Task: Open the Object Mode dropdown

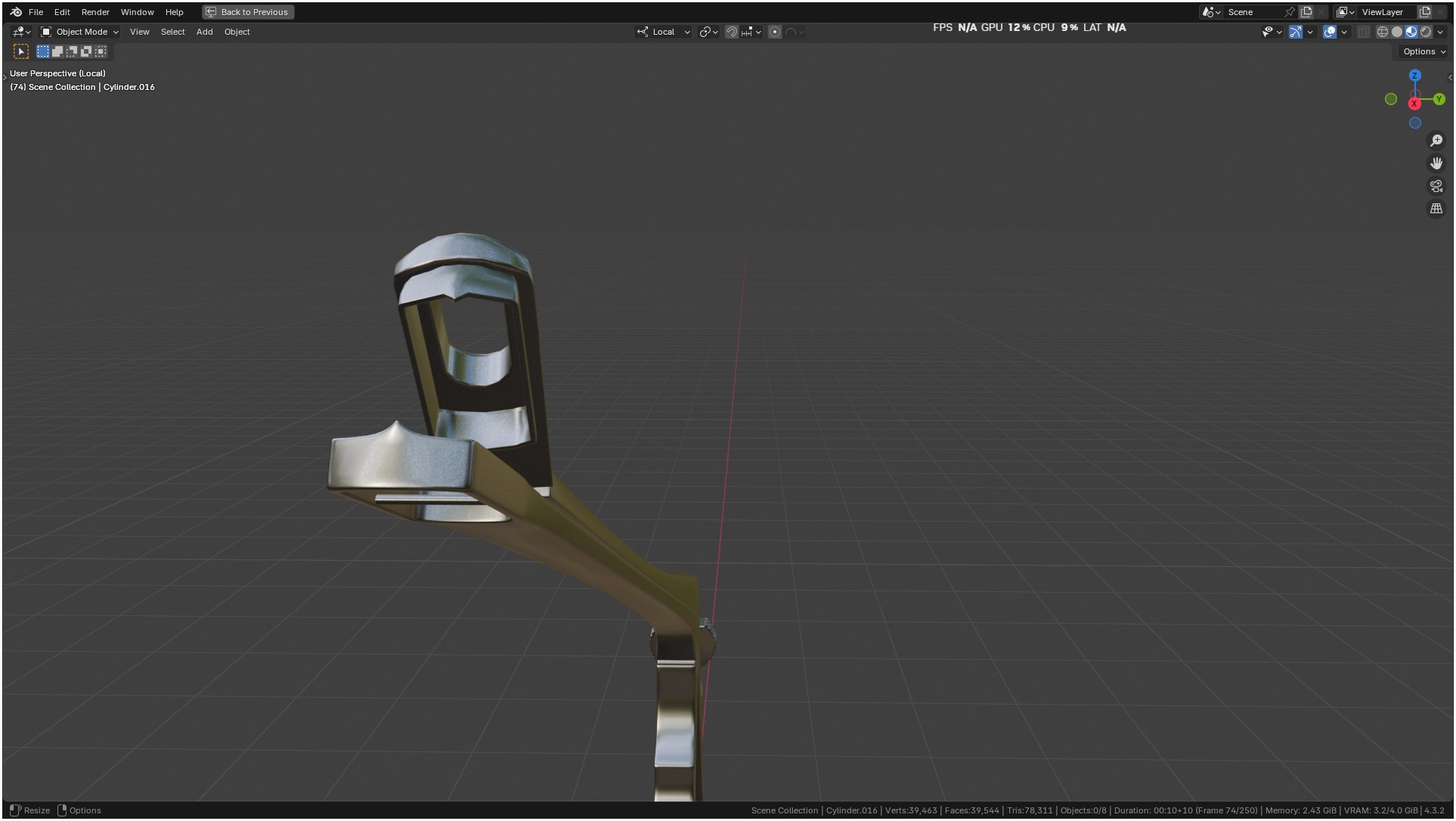Action: (80, 32)
